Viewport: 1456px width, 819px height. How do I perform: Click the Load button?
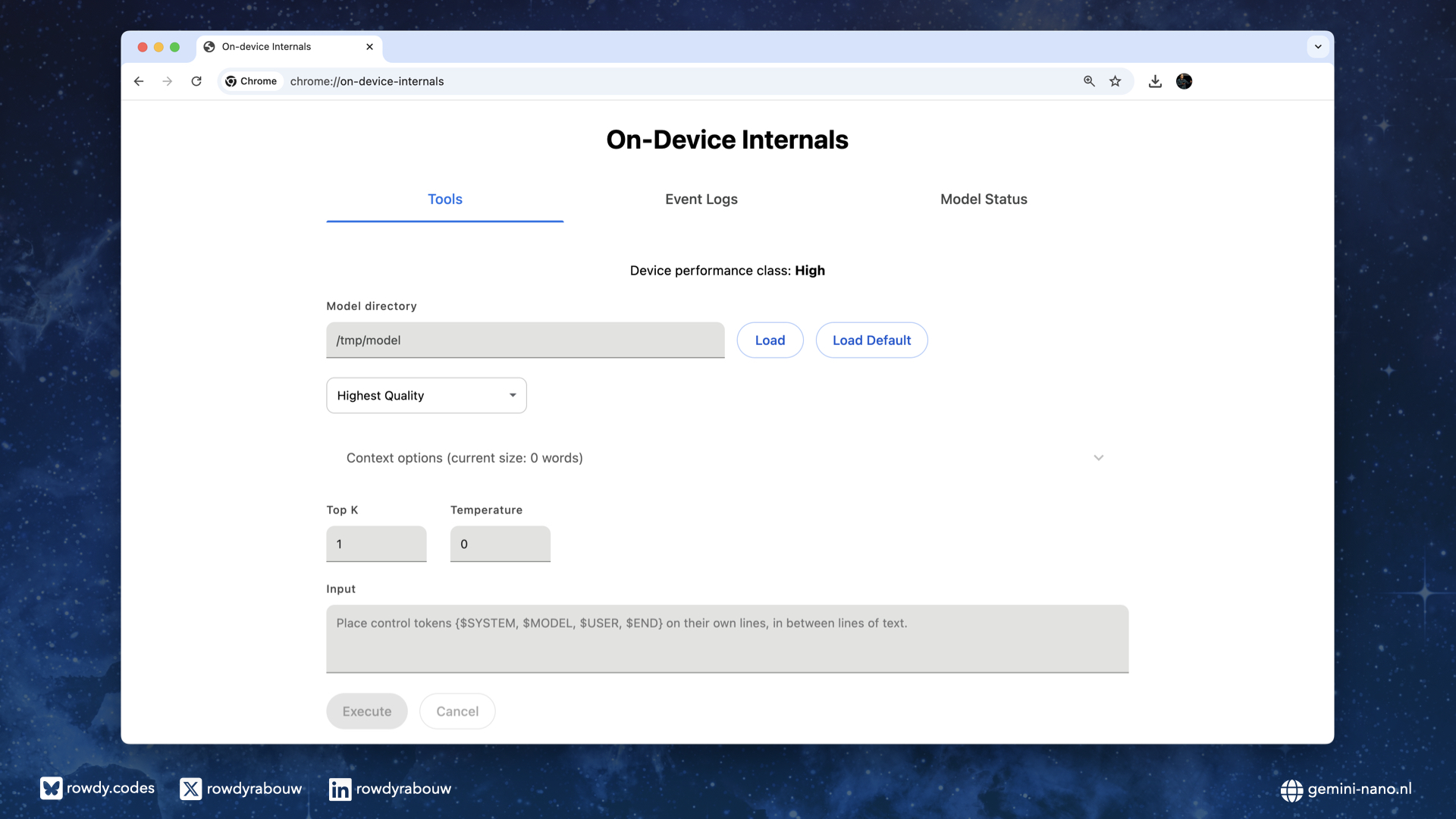pos(770,340)
